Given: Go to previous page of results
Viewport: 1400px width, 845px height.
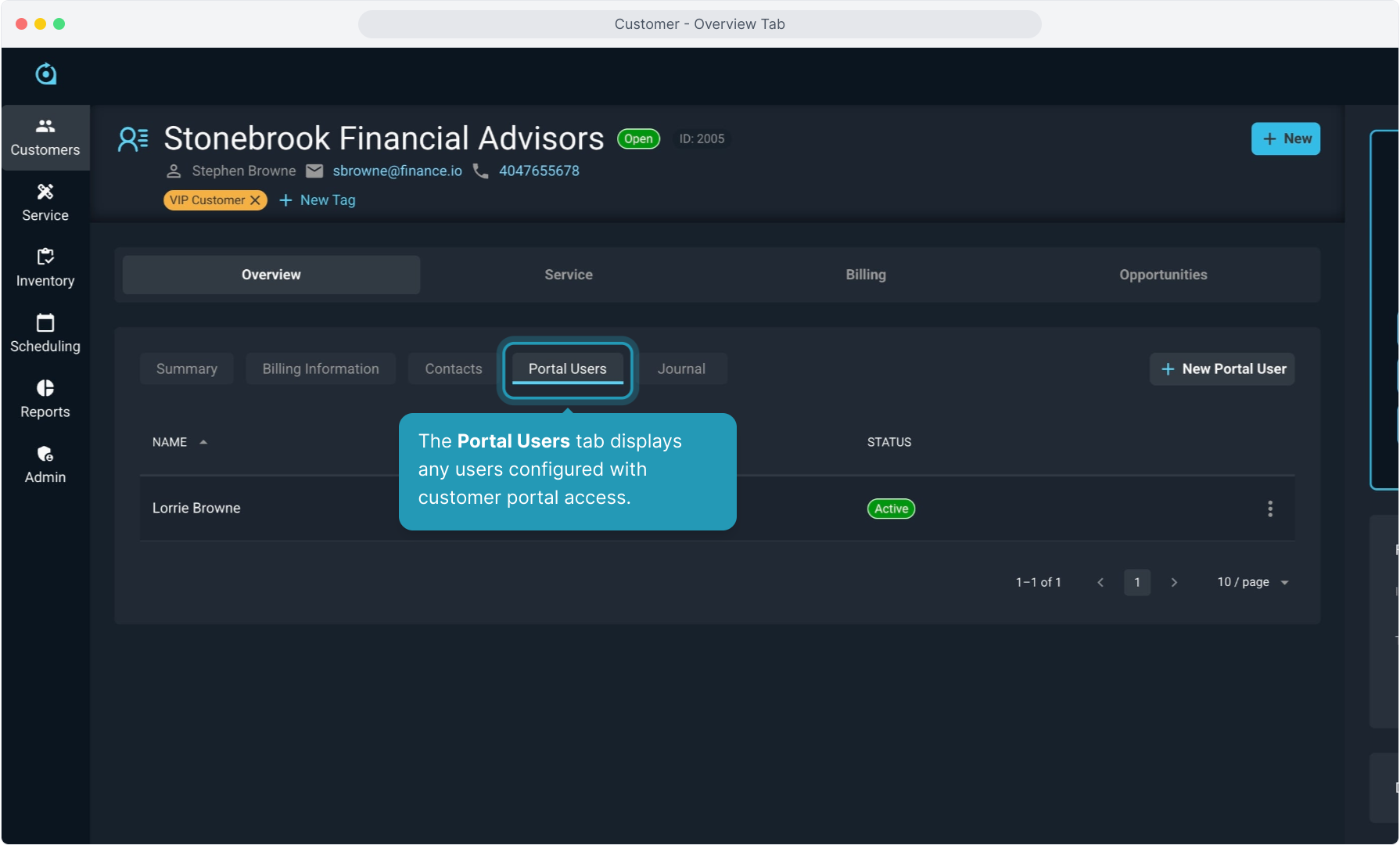Looking at the screenshot, I should coord(1100,582).
